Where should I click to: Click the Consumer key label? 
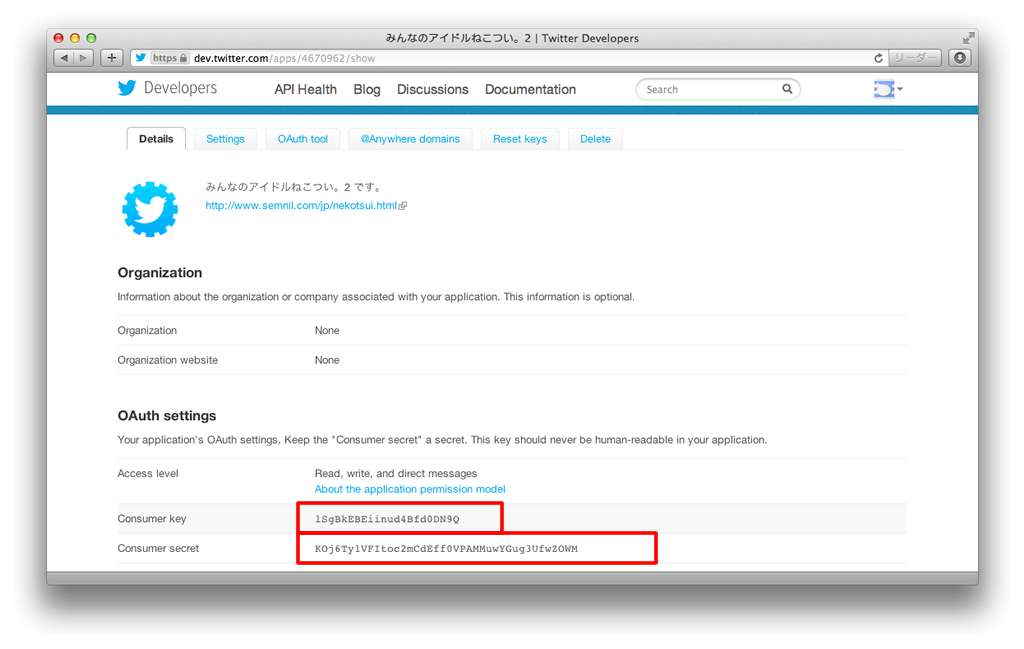point(152,519)
